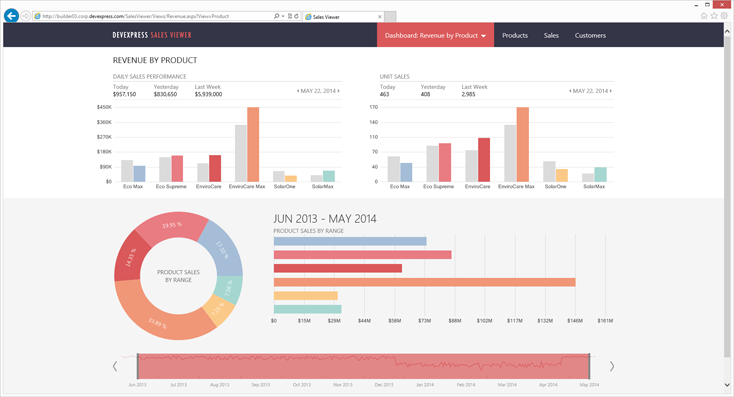Image resolution: width=734 pixels, height=397 pixels.
Task: Click the left arrow of the range selector
Action: coord(115,367)
